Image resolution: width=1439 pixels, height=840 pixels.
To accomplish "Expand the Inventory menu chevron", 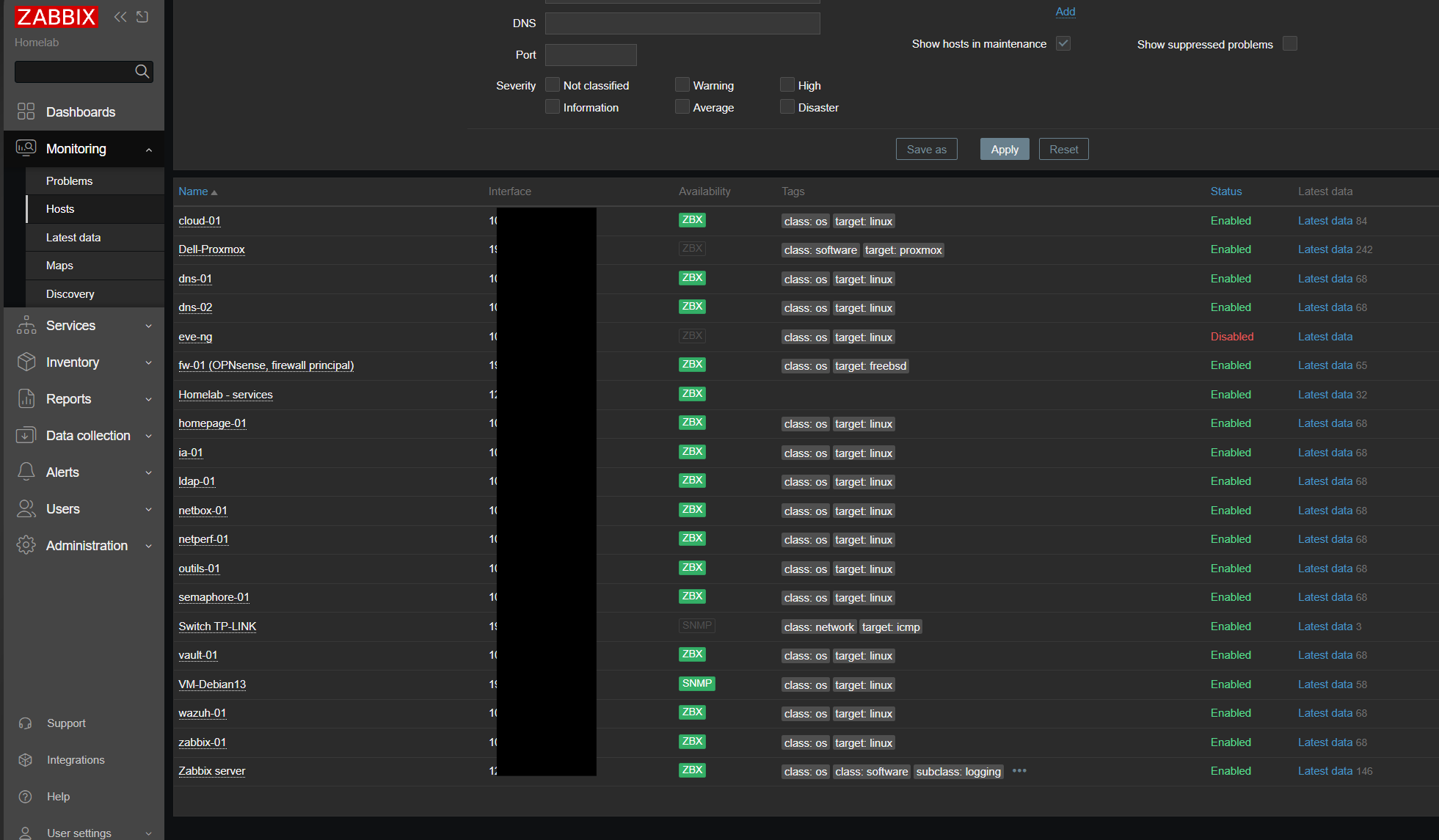I will click(149, 362).
